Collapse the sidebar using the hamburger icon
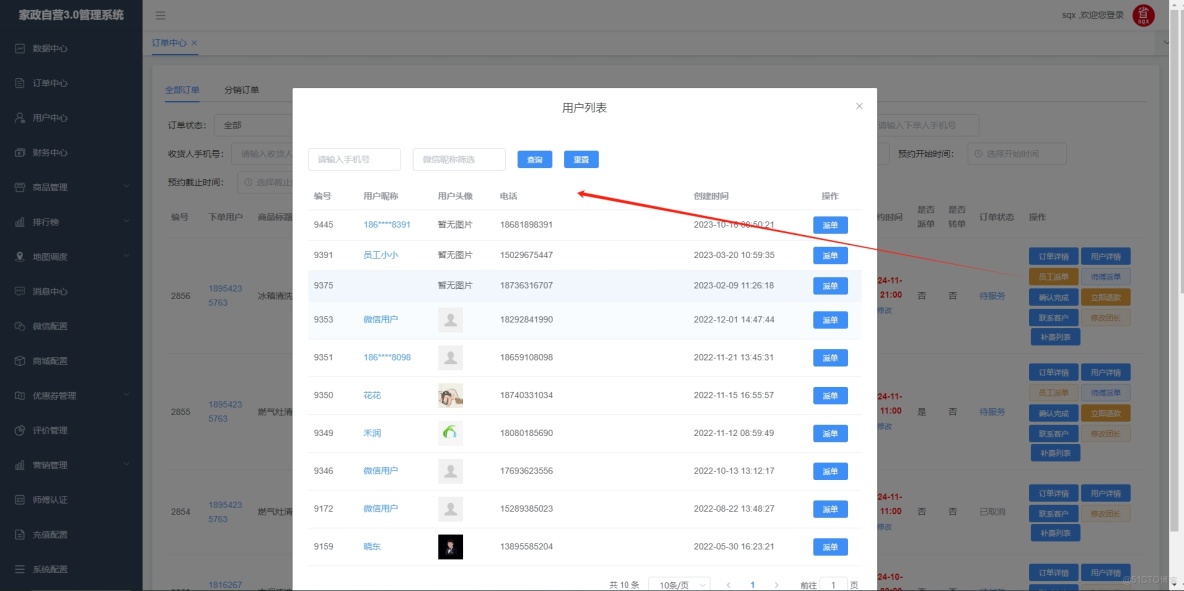1184x591 pixels. [158, 15]
